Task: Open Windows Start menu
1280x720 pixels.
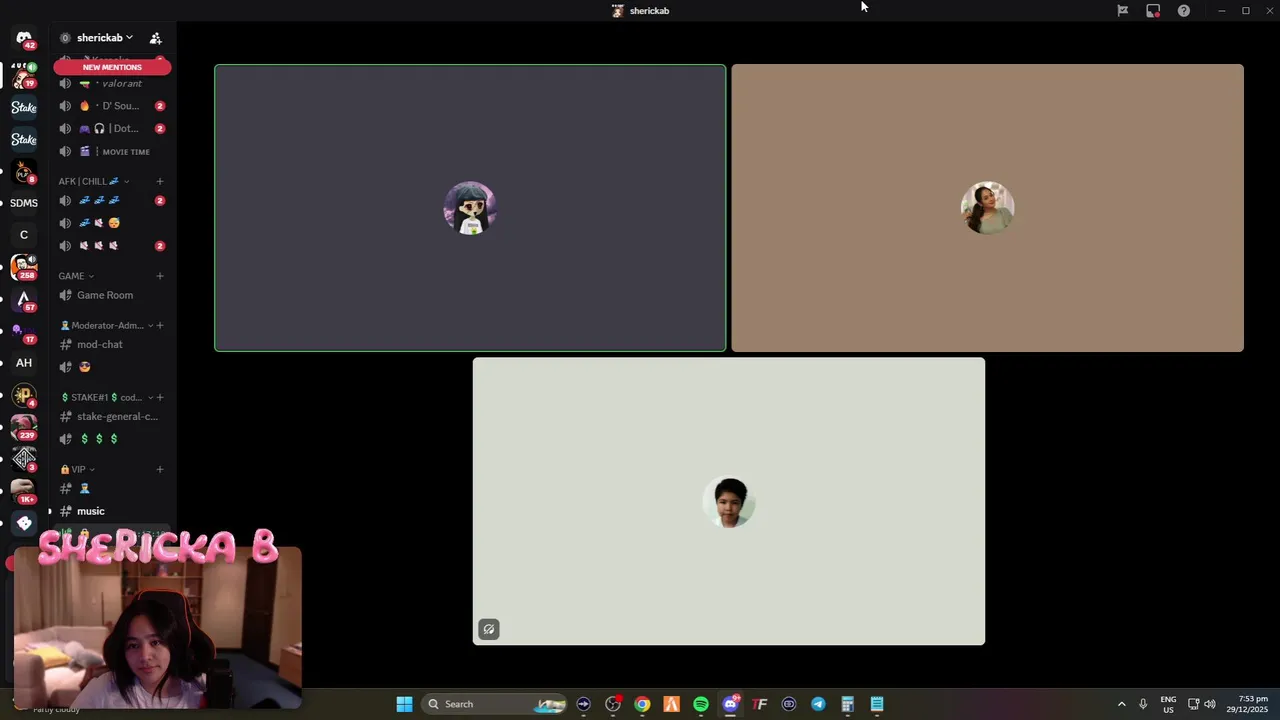Action: point(404,704)
